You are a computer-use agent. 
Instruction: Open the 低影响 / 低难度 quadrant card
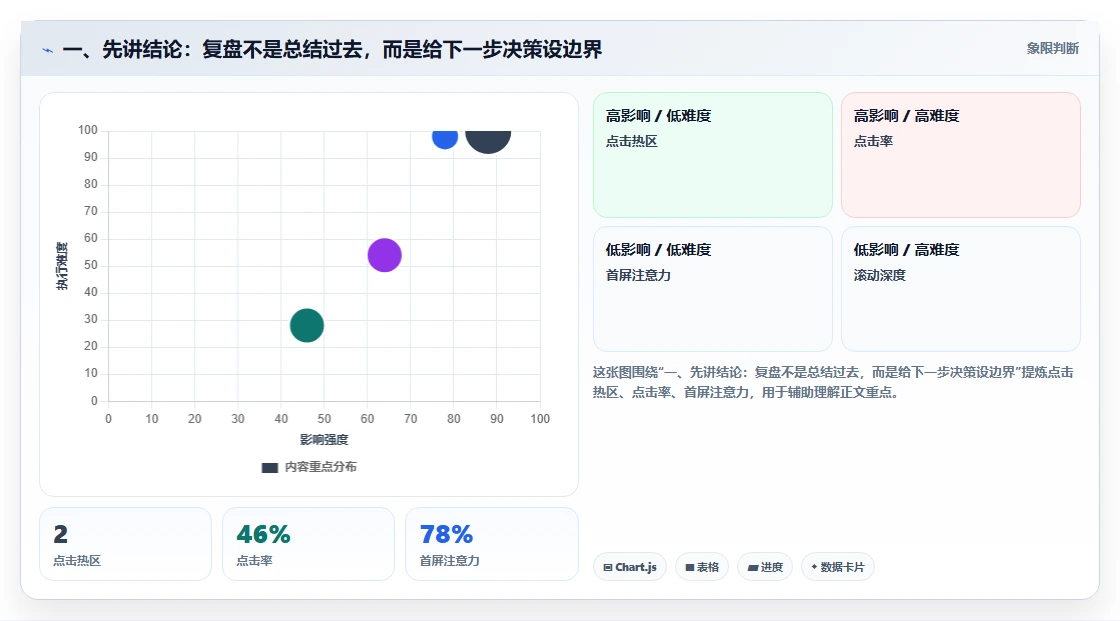(x=713, y=289)
